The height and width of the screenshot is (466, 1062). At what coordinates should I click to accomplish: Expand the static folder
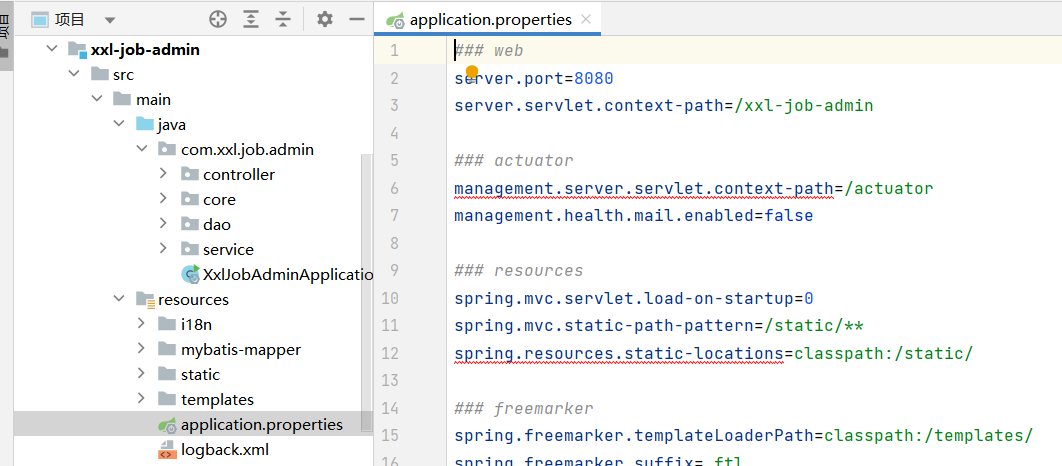(x=141, y=374)
